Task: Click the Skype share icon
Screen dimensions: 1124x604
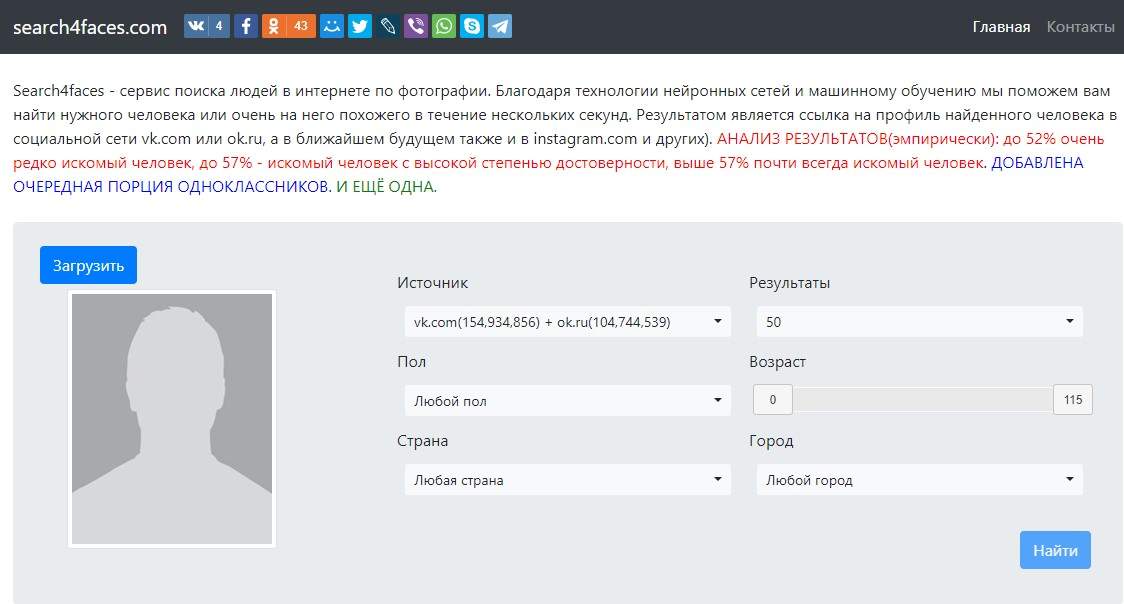Action: click(472, 26)
